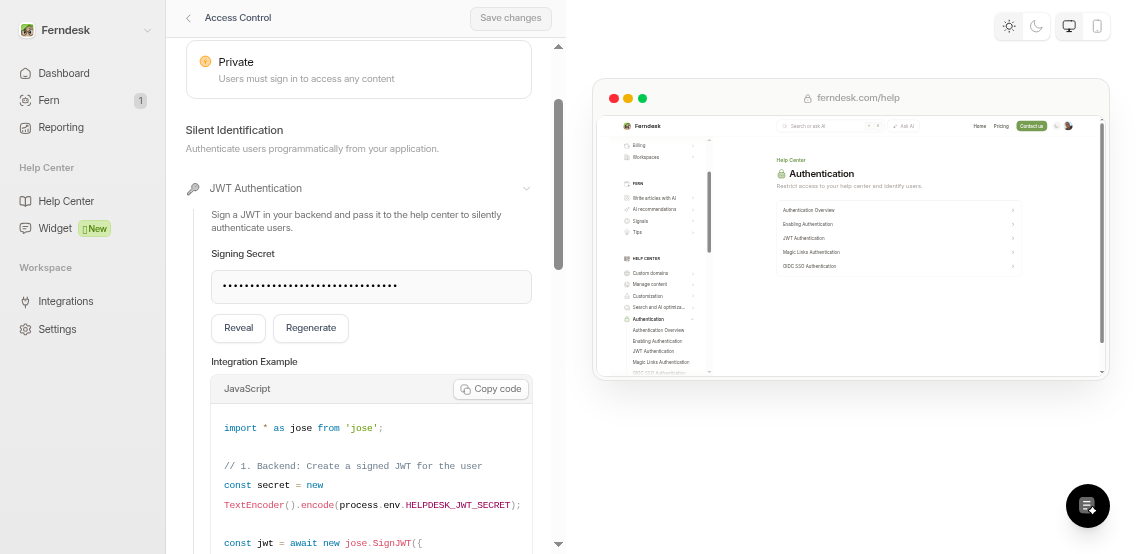Click the Billing icon in the preview sidebar
Image resolution: width=1136 pixels, height=554 pixels.
627,146
